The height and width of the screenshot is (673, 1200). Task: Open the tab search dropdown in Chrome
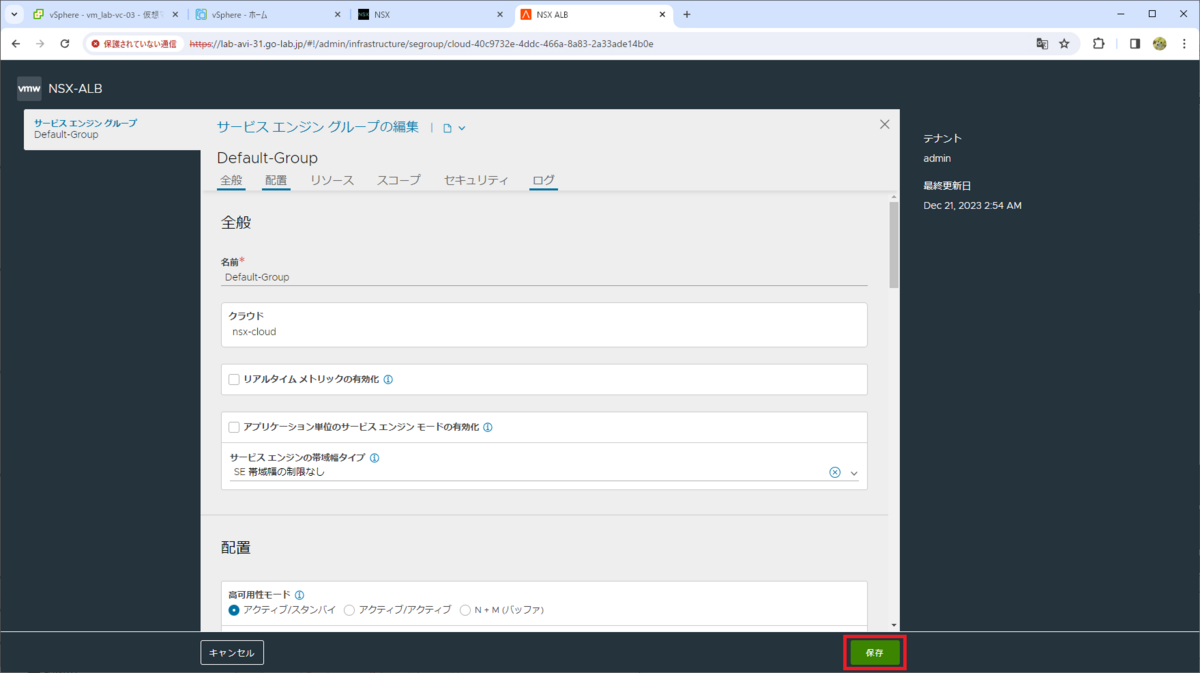(x=14, y=15)
